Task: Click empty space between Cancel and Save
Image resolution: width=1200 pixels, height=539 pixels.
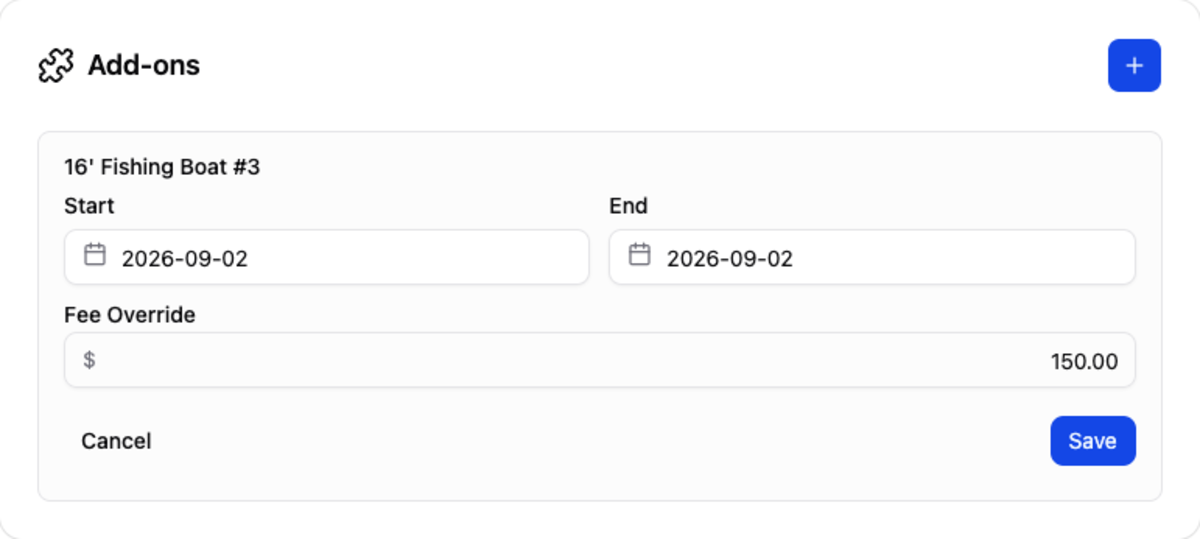Action: tap(600, 441)
